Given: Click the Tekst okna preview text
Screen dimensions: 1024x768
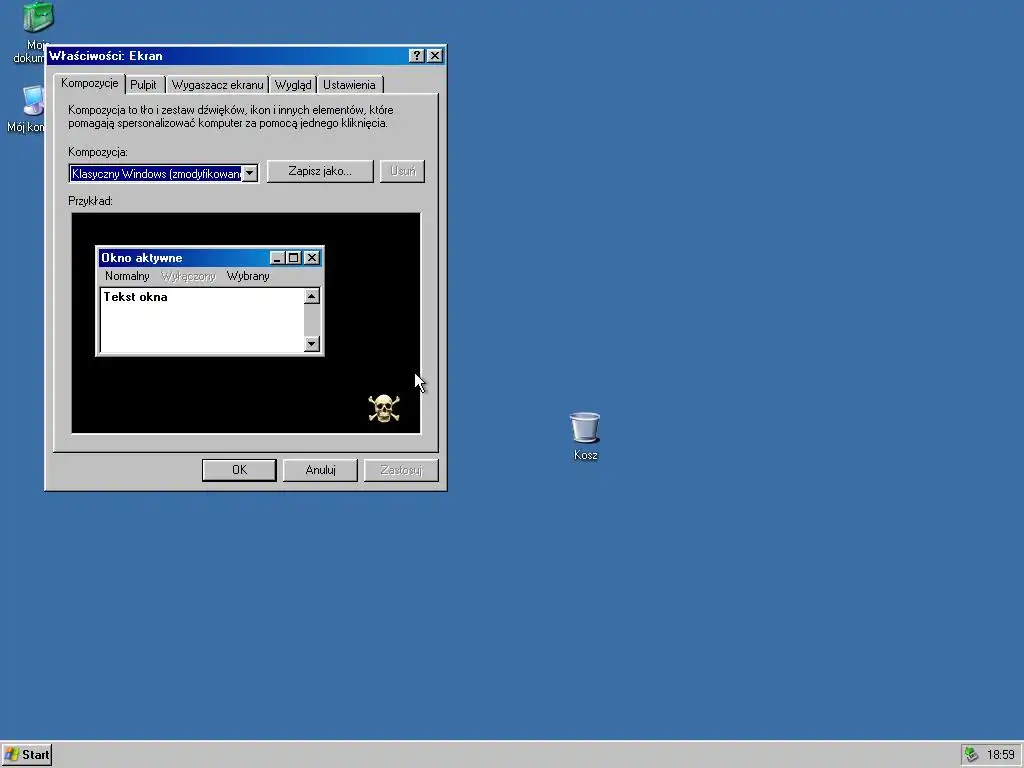Looking at the screenshot, I should 135,297.
